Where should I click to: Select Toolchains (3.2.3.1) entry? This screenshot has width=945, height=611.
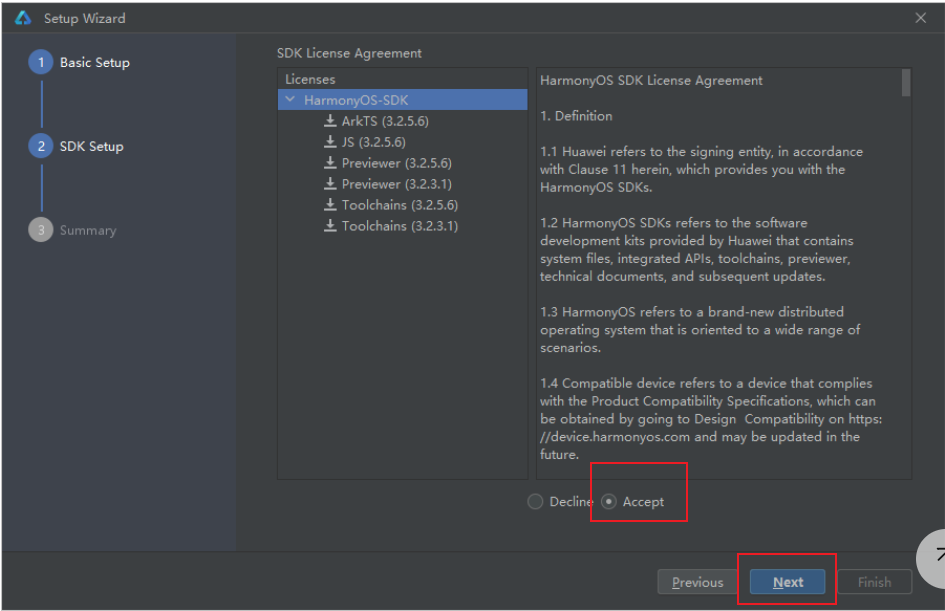pyautogui.click(x=400, y=227)
